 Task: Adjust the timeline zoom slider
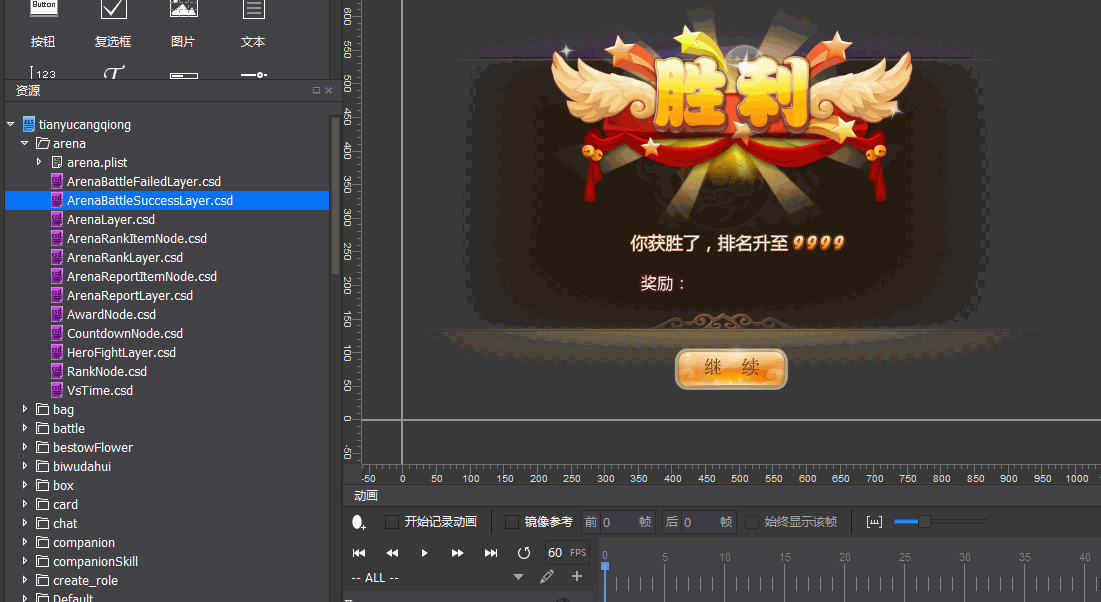[x=924, y=521]
